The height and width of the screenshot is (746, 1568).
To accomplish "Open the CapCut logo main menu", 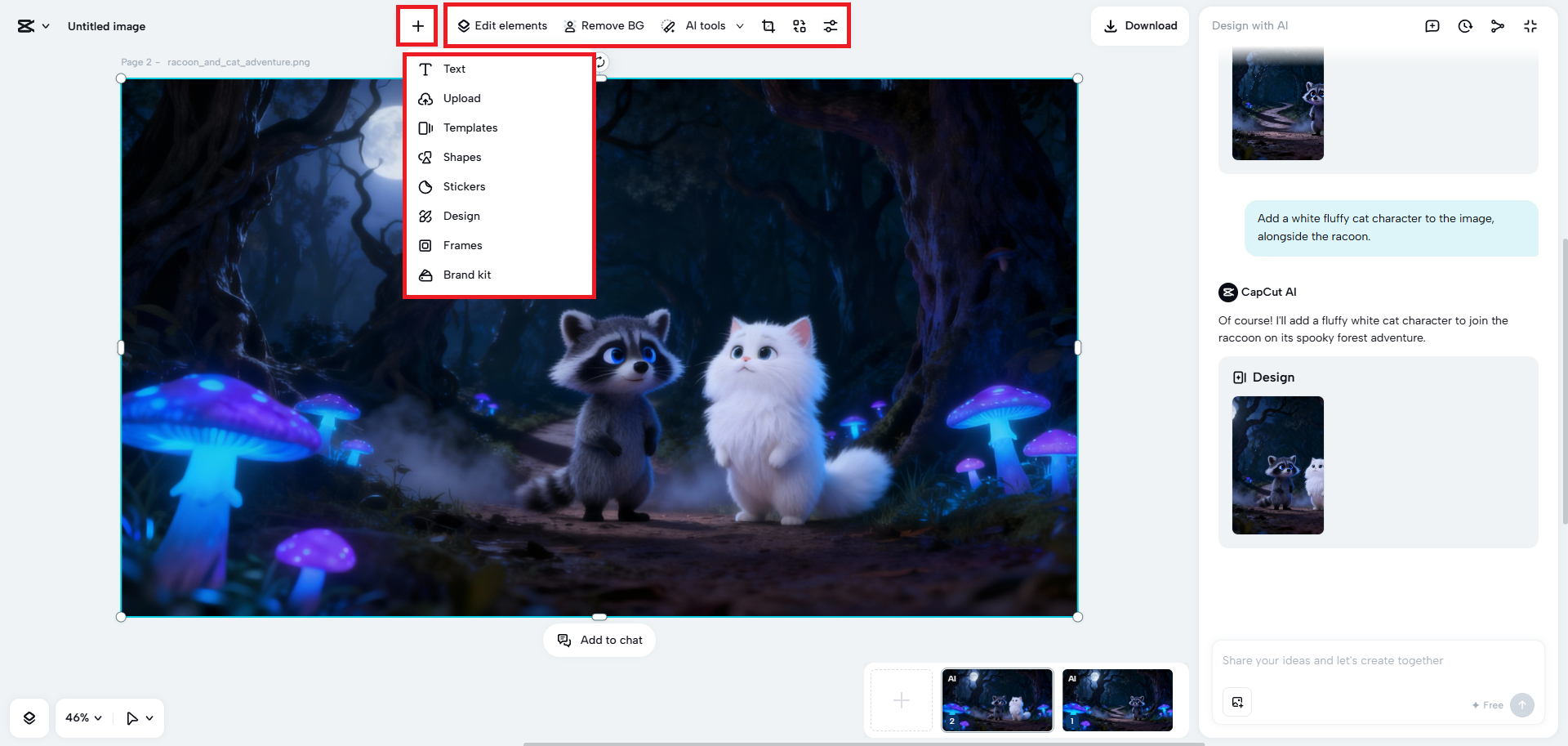I will [x=33, y=26].
